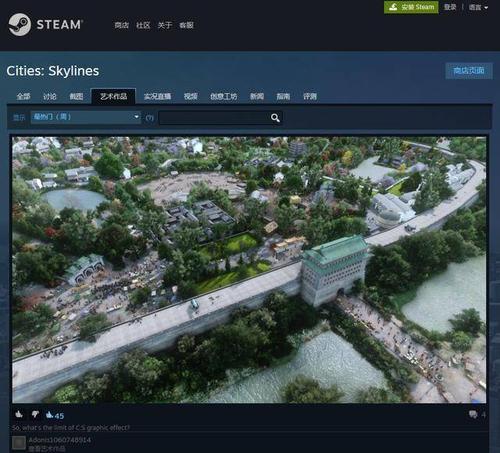
Task: Switch to the 创意工坊 workshop tab
Action: pyautogui.click(x=223, y=97)
